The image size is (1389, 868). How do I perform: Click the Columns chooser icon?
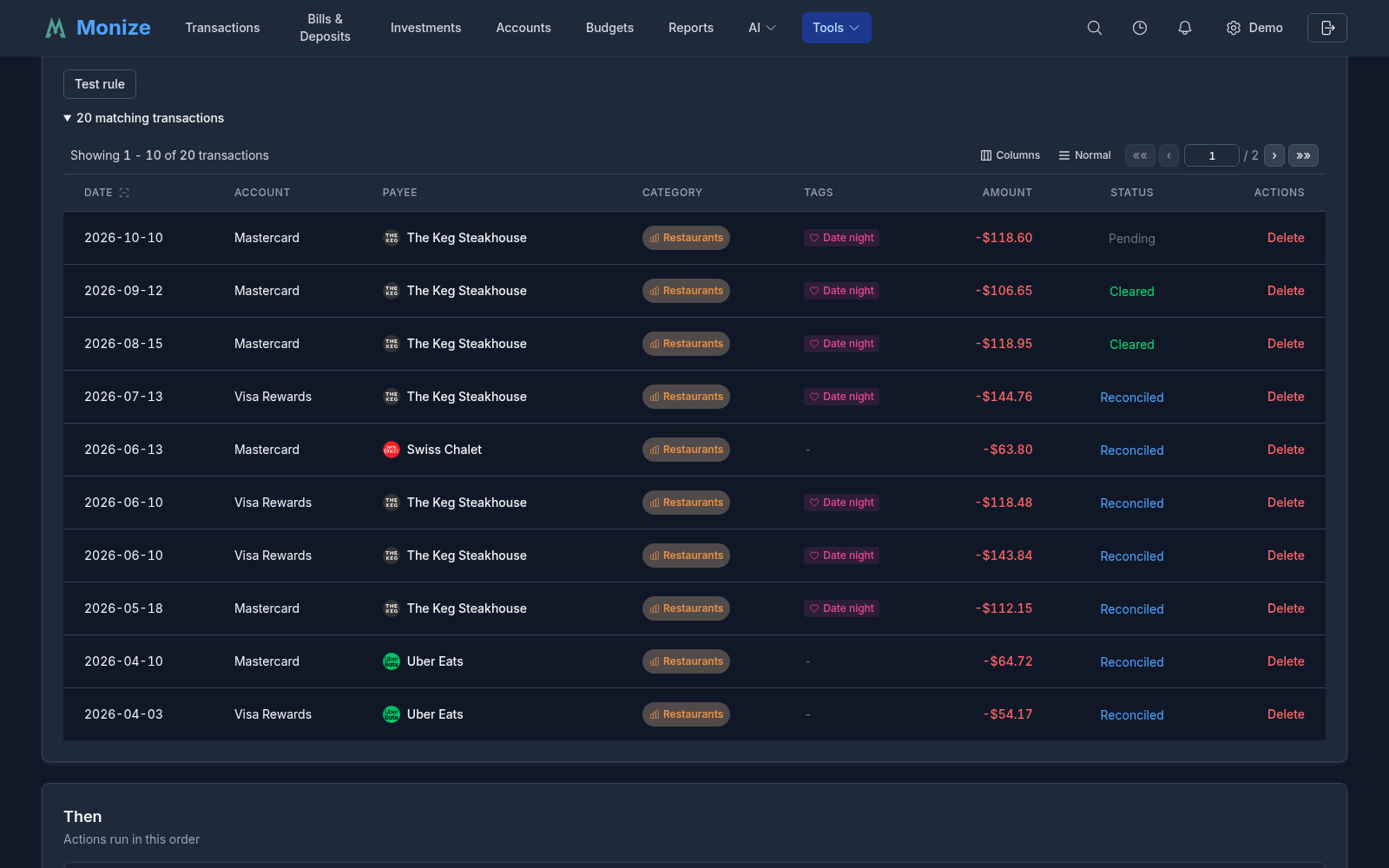[x=986, y=155]
